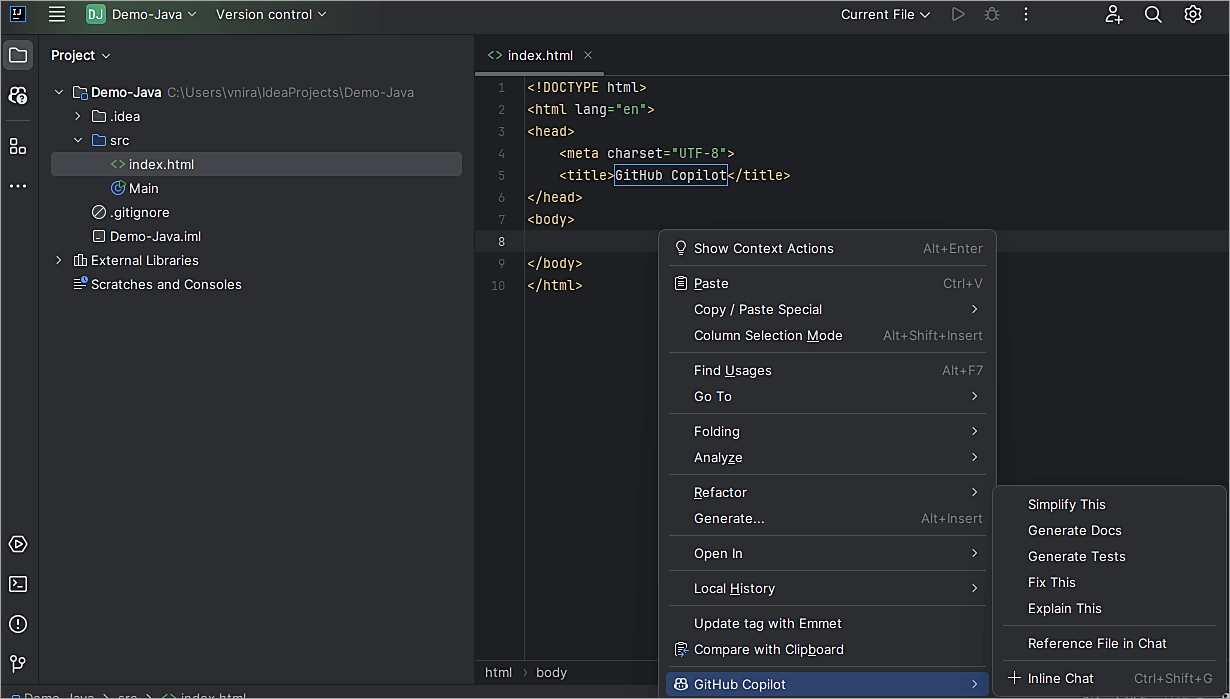The image size is (1230, 699).
Task: Open the Version control dropdown
Action: (271, 15)
